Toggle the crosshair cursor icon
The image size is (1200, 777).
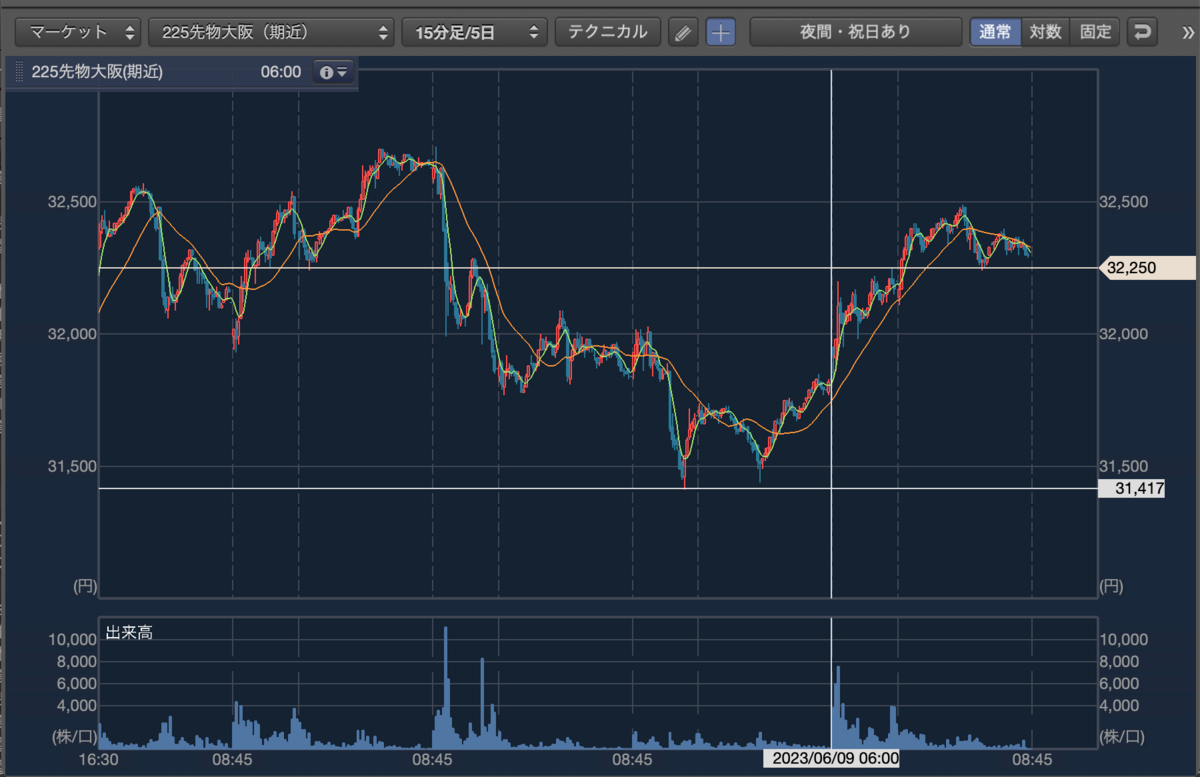(720, 32)
